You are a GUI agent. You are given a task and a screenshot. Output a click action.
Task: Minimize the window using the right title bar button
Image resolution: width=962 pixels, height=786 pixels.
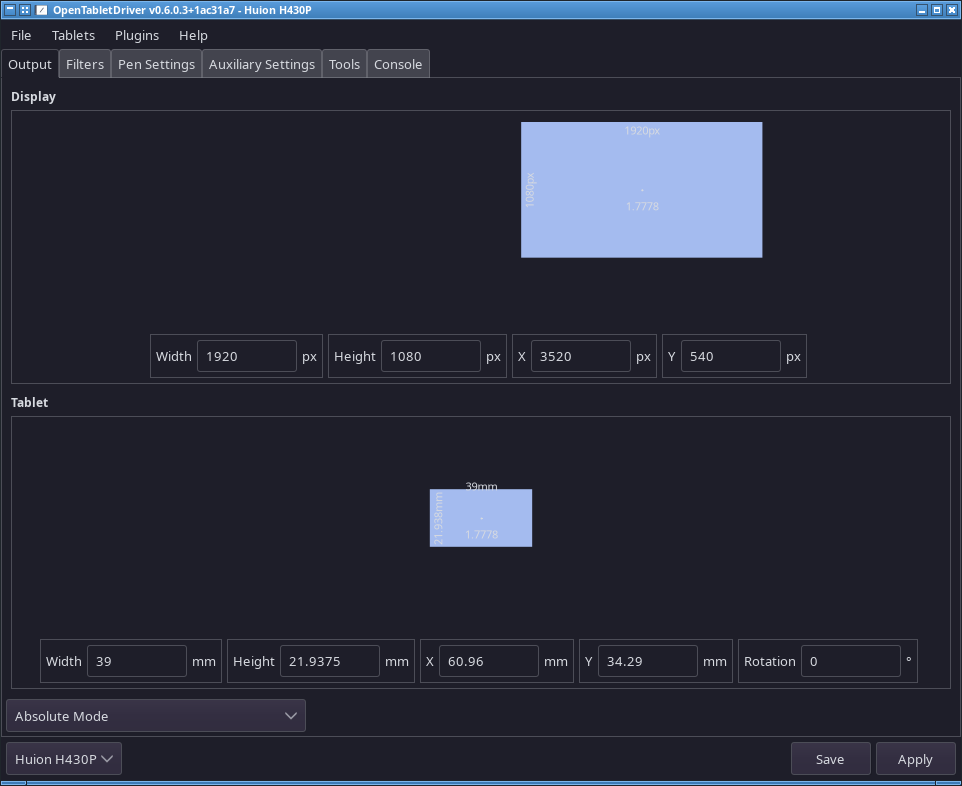pos(921,9)
